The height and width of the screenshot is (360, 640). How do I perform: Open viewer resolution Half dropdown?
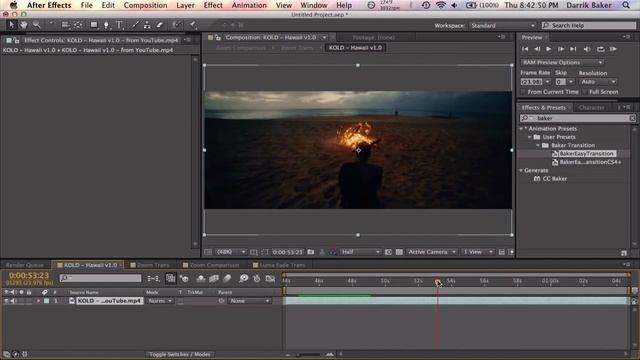(x=360, y=252)
